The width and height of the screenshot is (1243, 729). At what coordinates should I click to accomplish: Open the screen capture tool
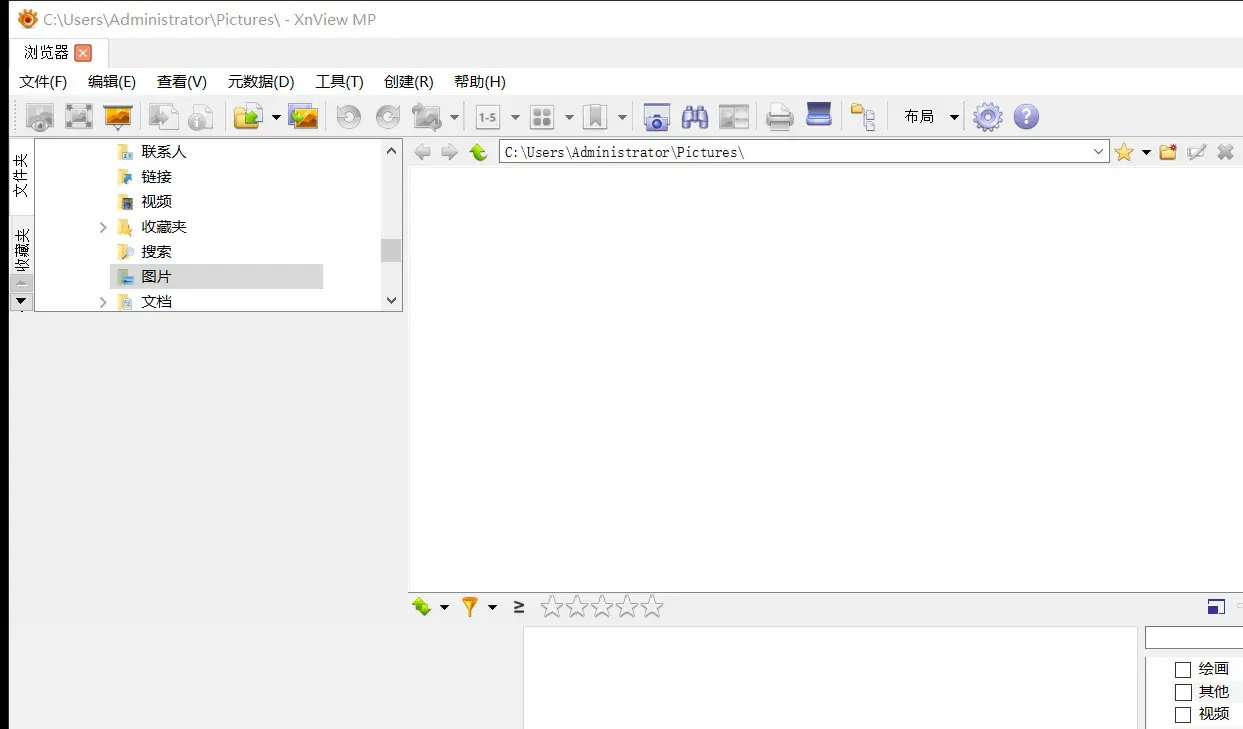(656, 117)
